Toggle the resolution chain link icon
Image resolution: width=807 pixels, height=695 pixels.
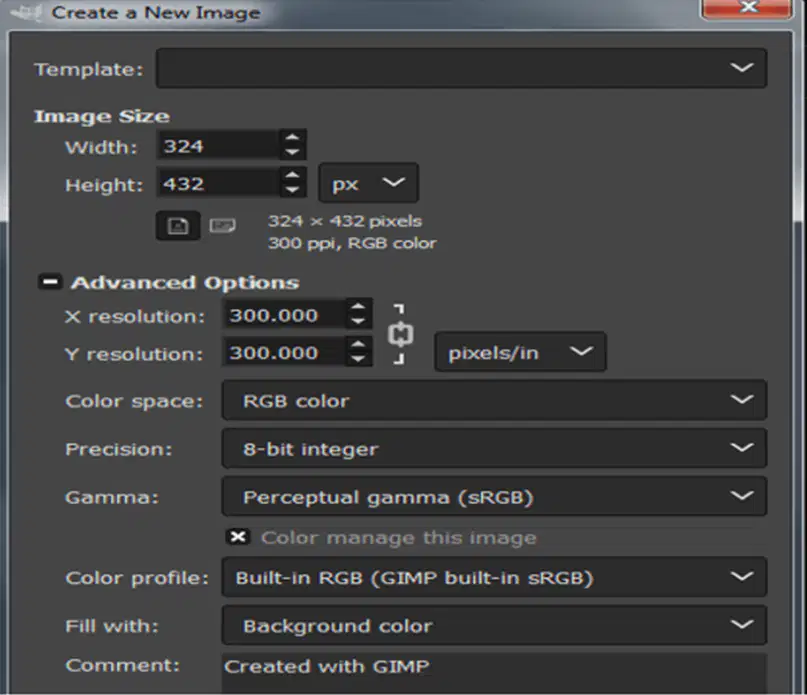click(x=400, y=334)
